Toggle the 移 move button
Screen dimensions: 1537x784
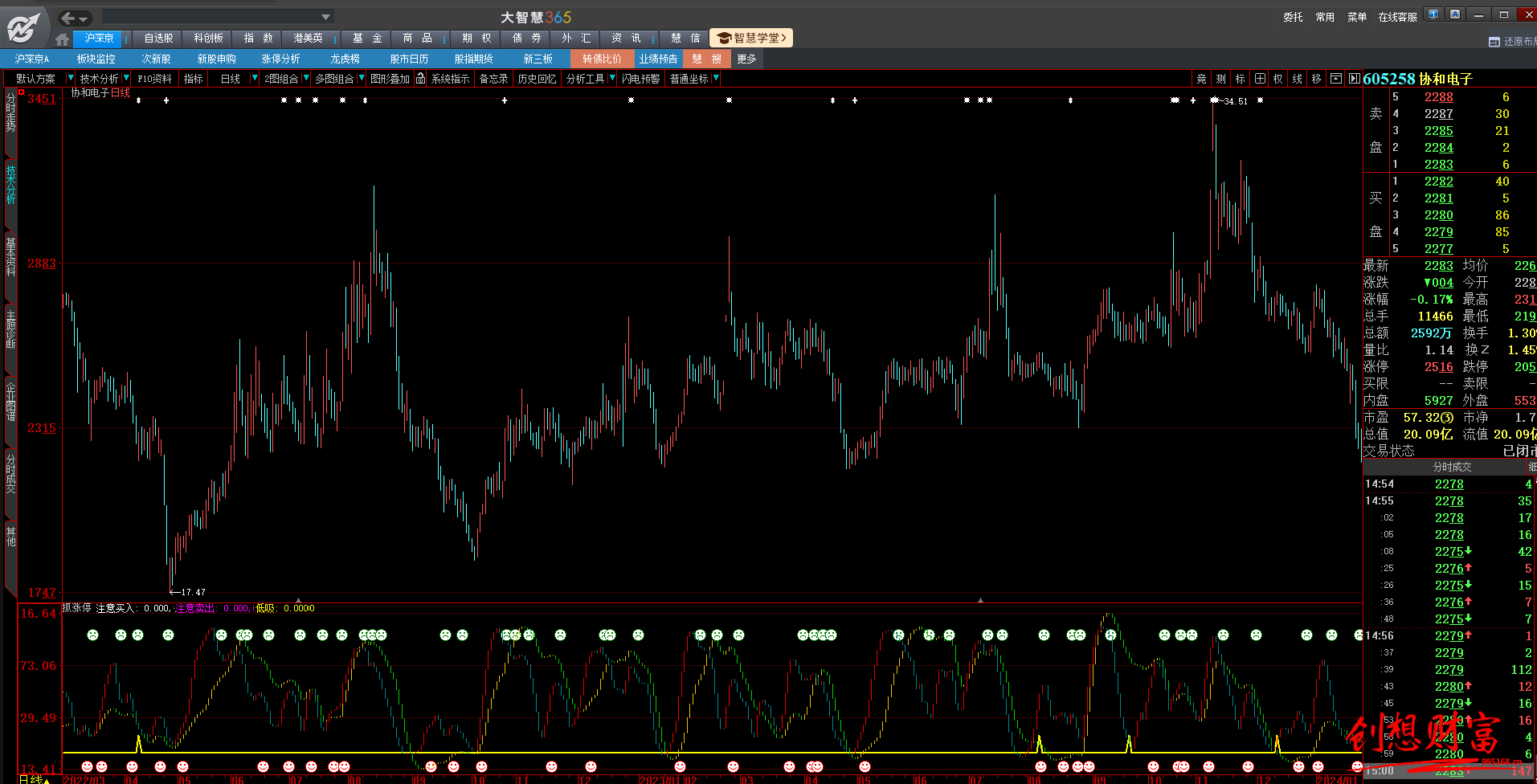coord(1316,79)
